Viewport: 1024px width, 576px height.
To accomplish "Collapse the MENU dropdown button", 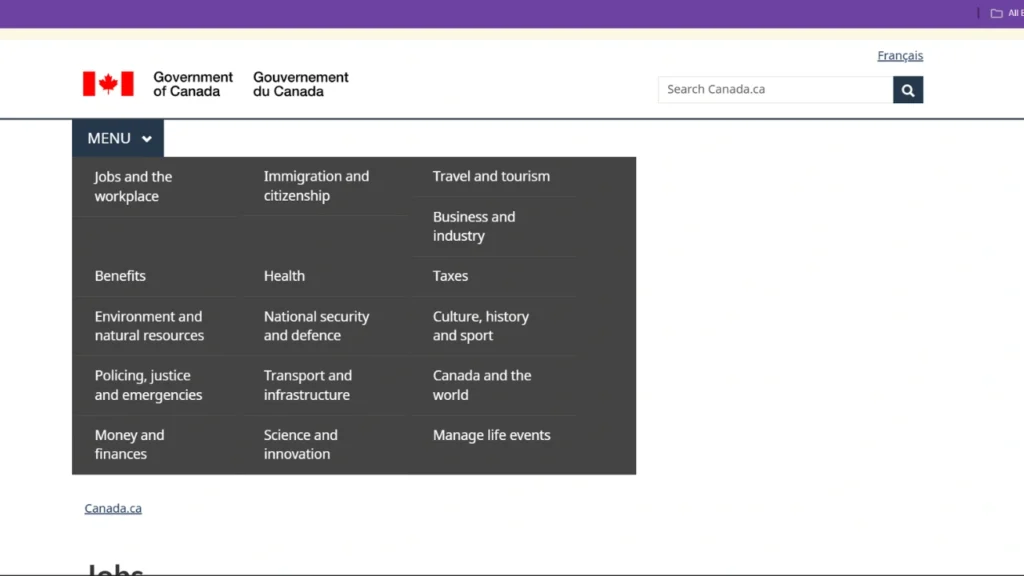I will 118,139.
